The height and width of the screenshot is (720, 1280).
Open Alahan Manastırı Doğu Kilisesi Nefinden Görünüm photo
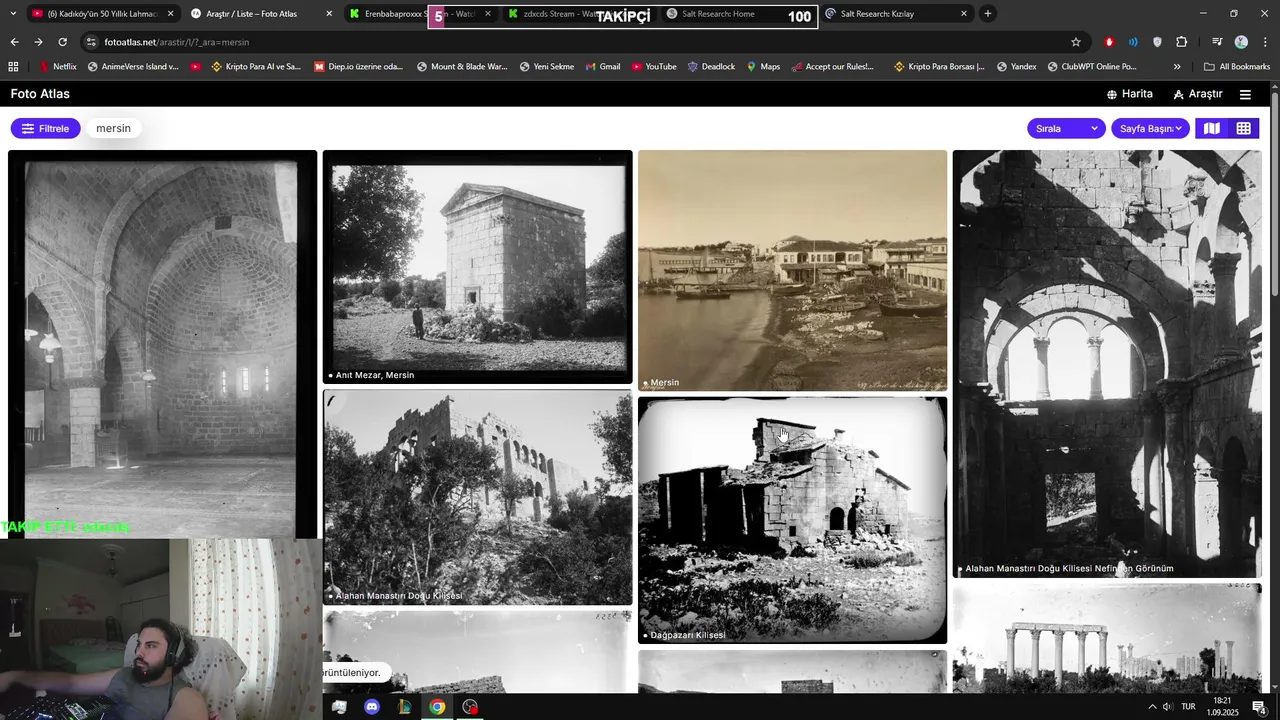point(1107,364)
